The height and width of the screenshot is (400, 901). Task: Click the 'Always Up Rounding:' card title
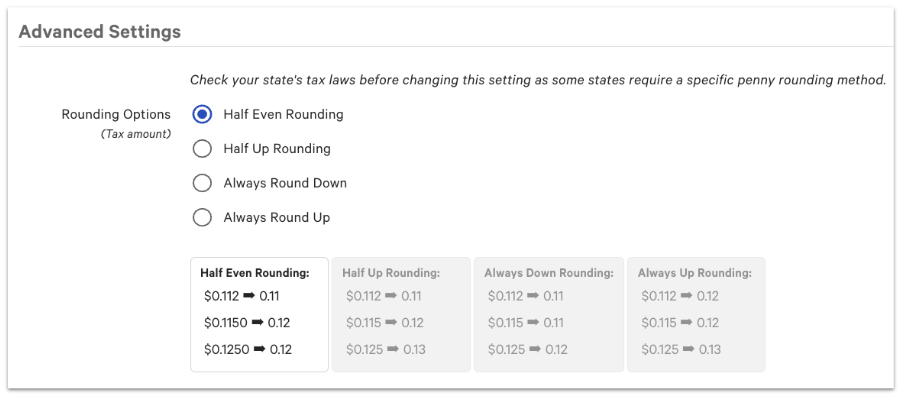point(694,272)
